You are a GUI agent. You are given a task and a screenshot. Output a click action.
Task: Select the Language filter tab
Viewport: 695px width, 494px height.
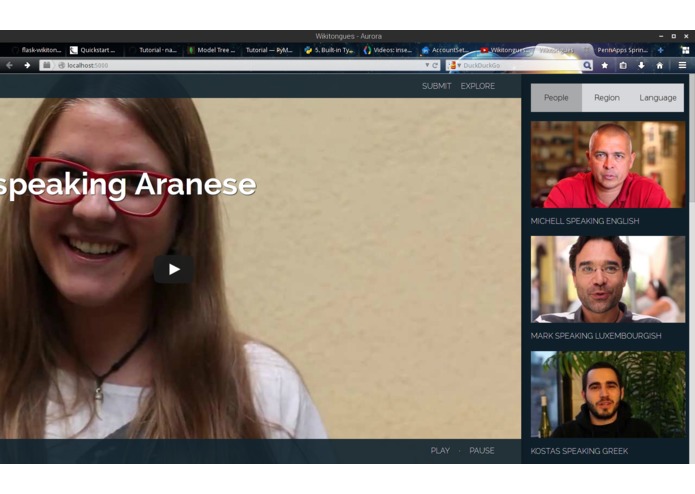658,97
